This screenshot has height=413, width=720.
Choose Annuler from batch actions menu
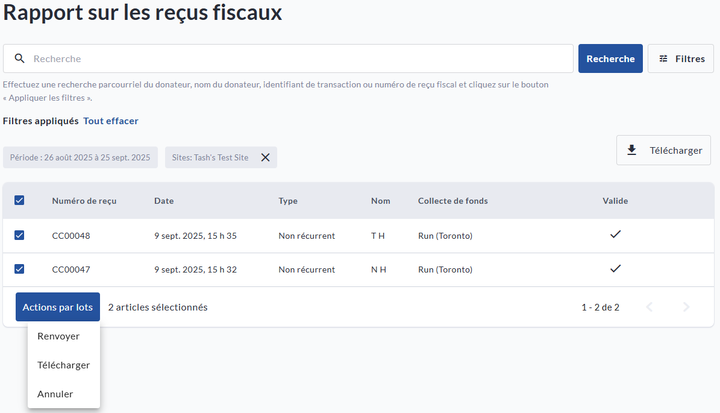coord(55,394)
